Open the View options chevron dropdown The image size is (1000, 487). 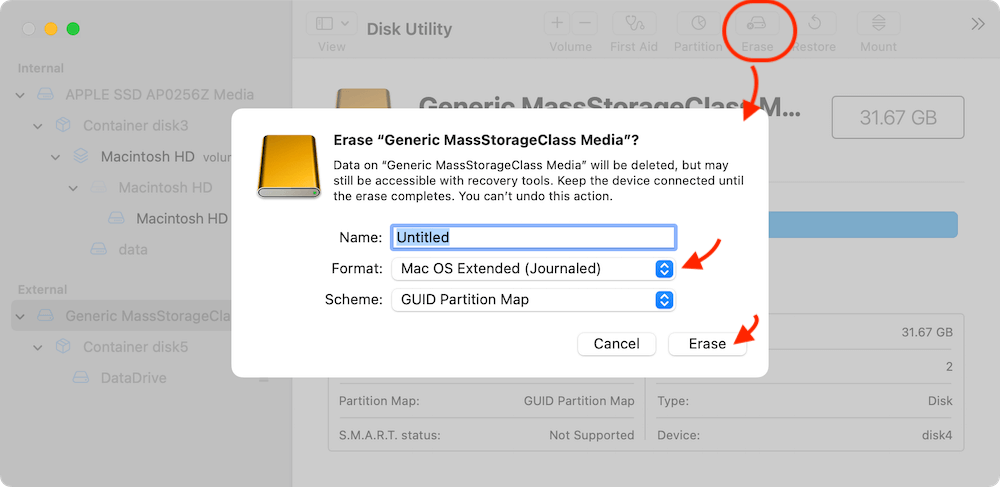point(345,24)
